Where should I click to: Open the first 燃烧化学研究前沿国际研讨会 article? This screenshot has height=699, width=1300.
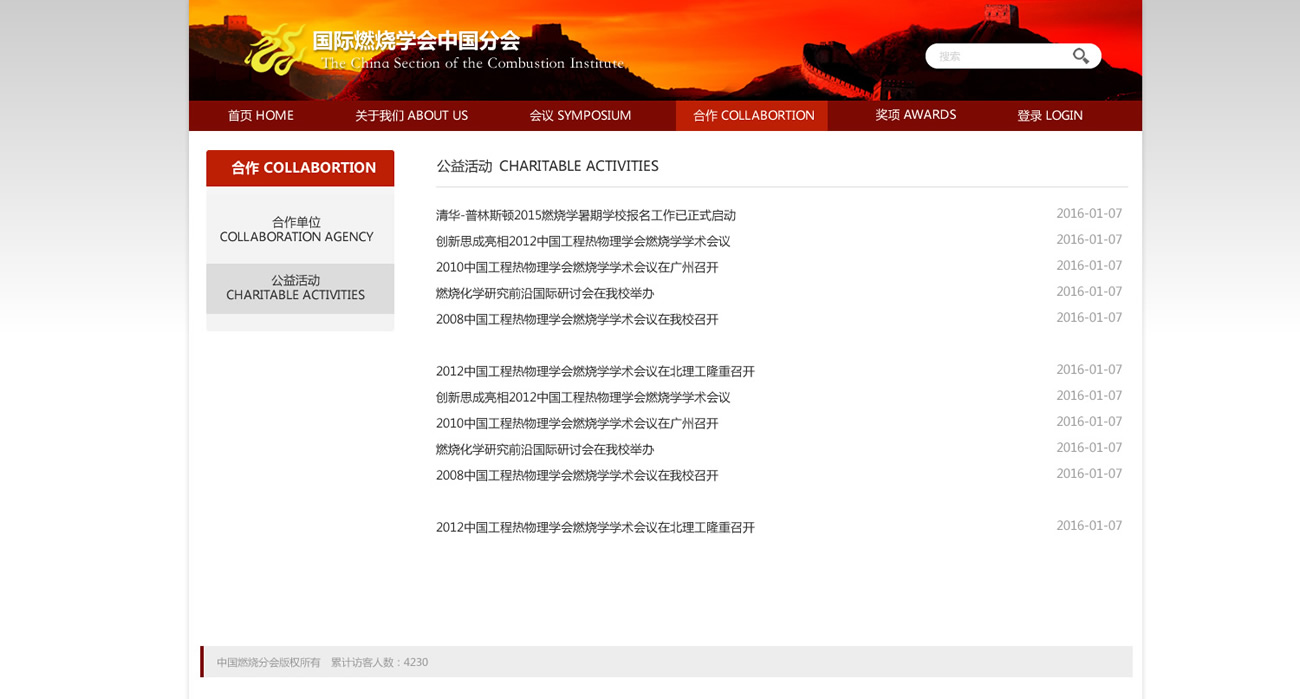pyautogui.click(x=544, y=293)
